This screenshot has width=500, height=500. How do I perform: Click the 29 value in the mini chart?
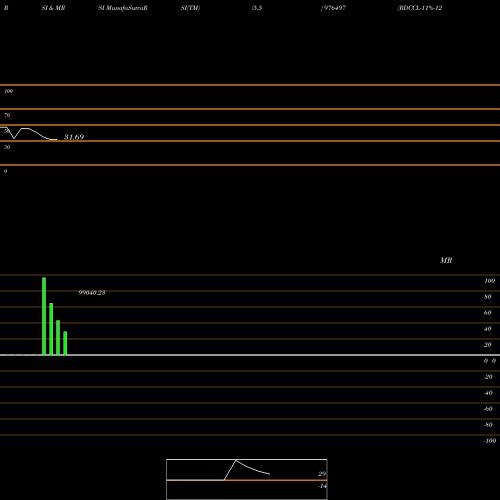click(322, 474)
